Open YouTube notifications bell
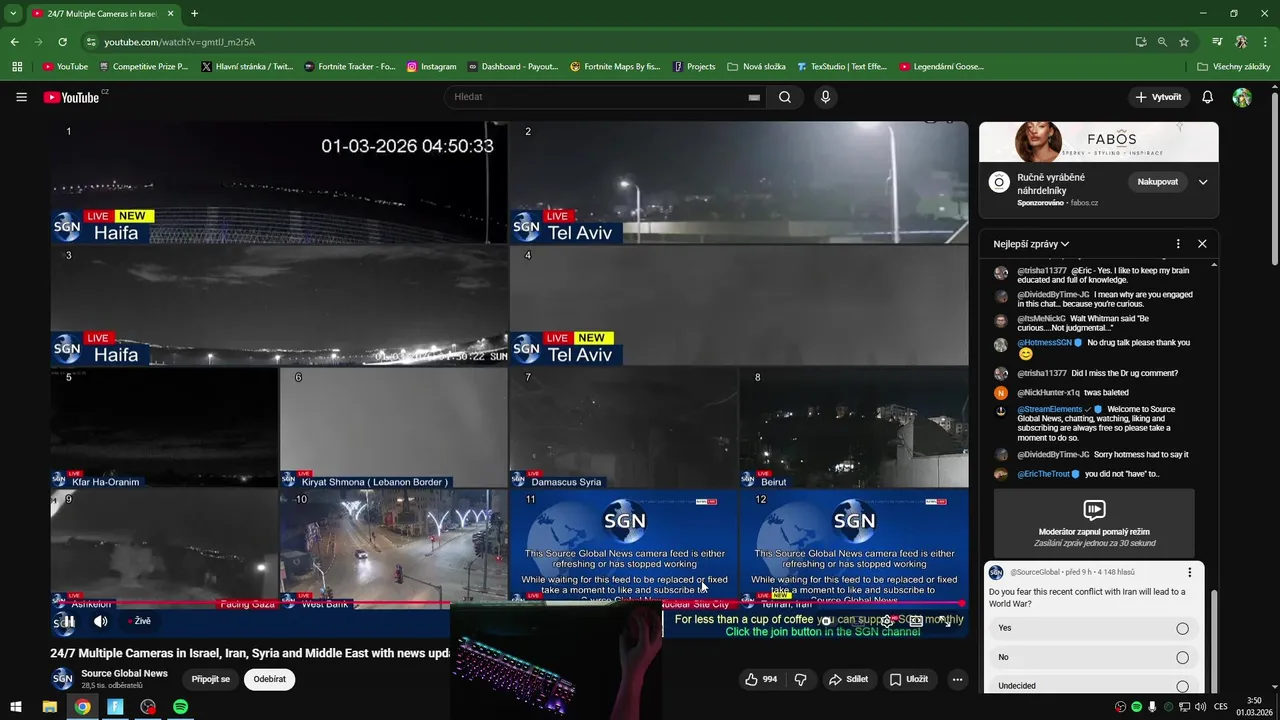This screenshot has width=1280, height=720. click(x=1207, y=97)
